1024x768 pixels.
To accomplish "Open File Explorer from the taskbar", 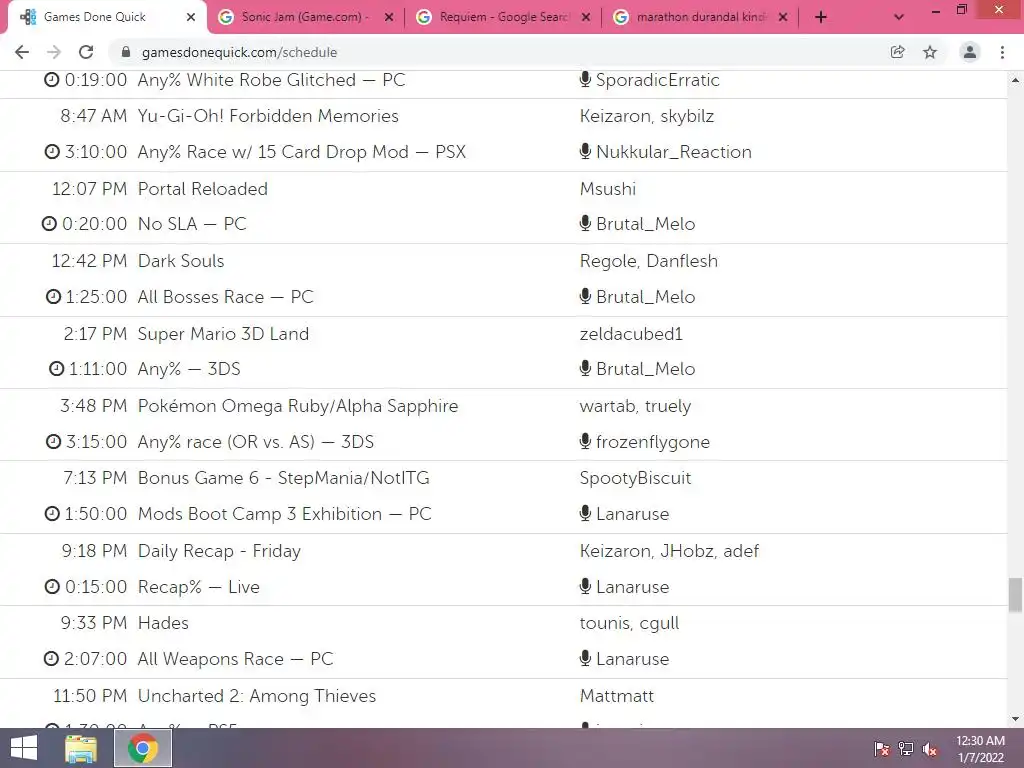I will point(81,748).
